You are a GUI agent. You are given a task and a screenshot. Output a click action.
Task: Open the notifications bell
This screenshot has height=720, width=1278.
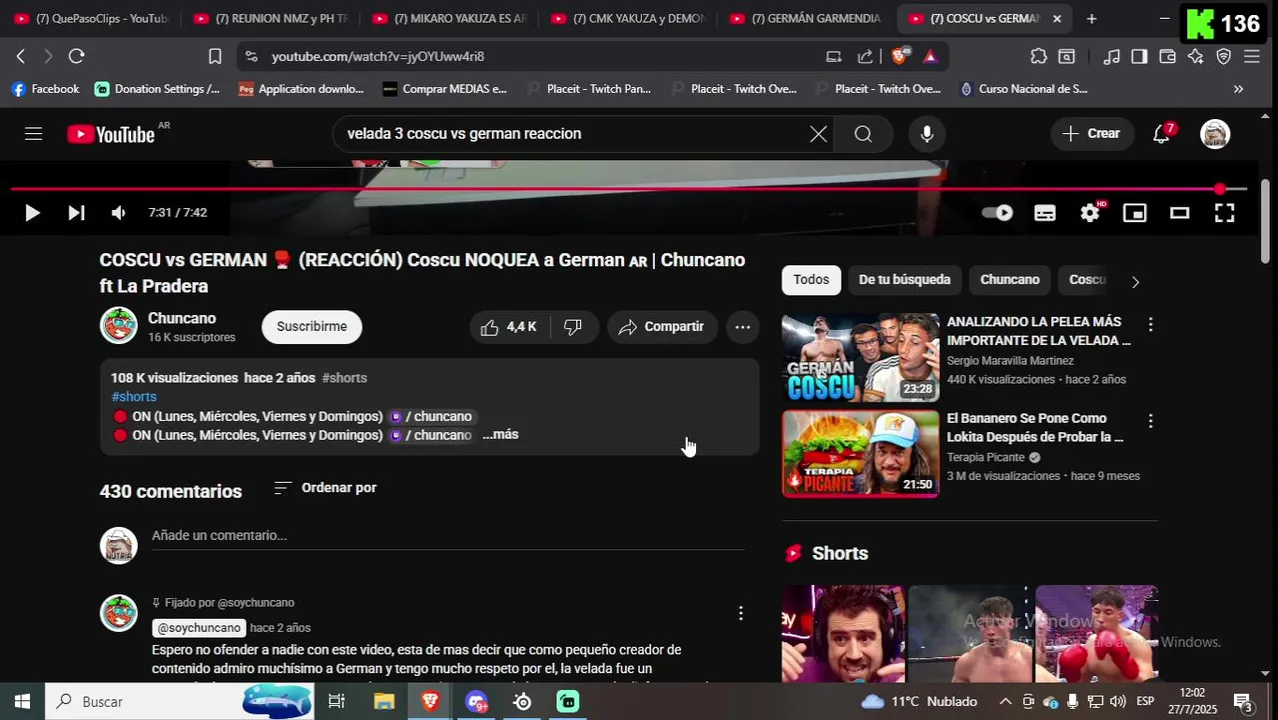(x=1162, y=134)
